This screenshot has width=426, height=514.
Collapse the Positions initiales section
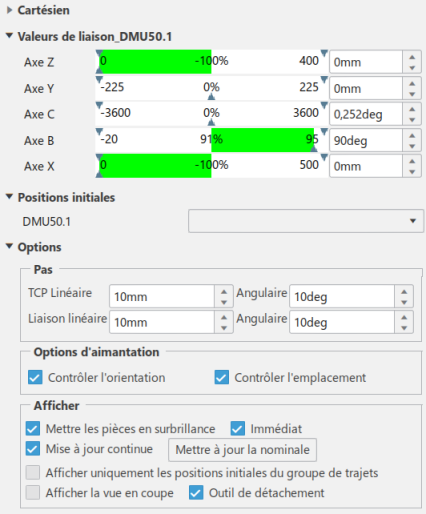tap(9, 197)
